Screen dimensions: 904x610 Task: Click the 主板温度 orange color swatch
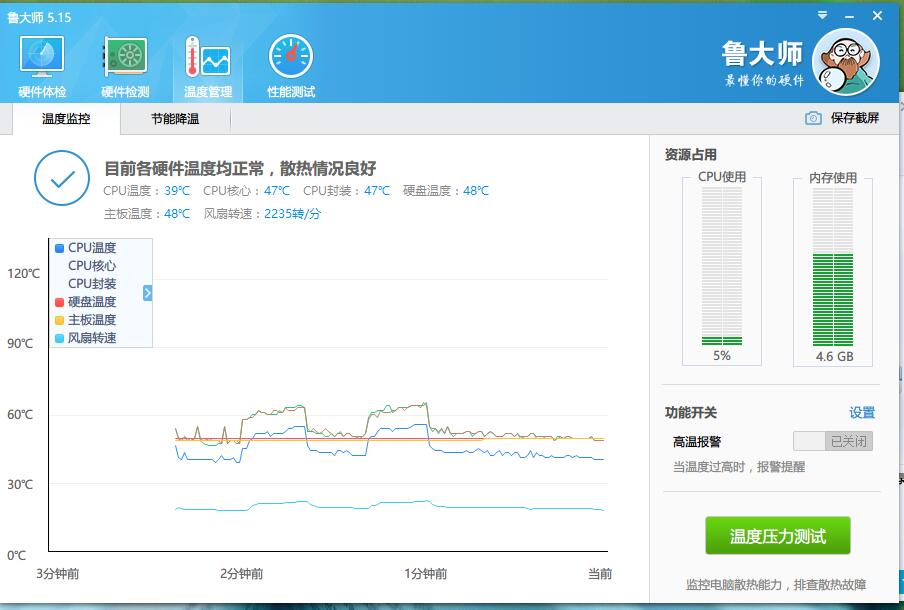[59, 320]
